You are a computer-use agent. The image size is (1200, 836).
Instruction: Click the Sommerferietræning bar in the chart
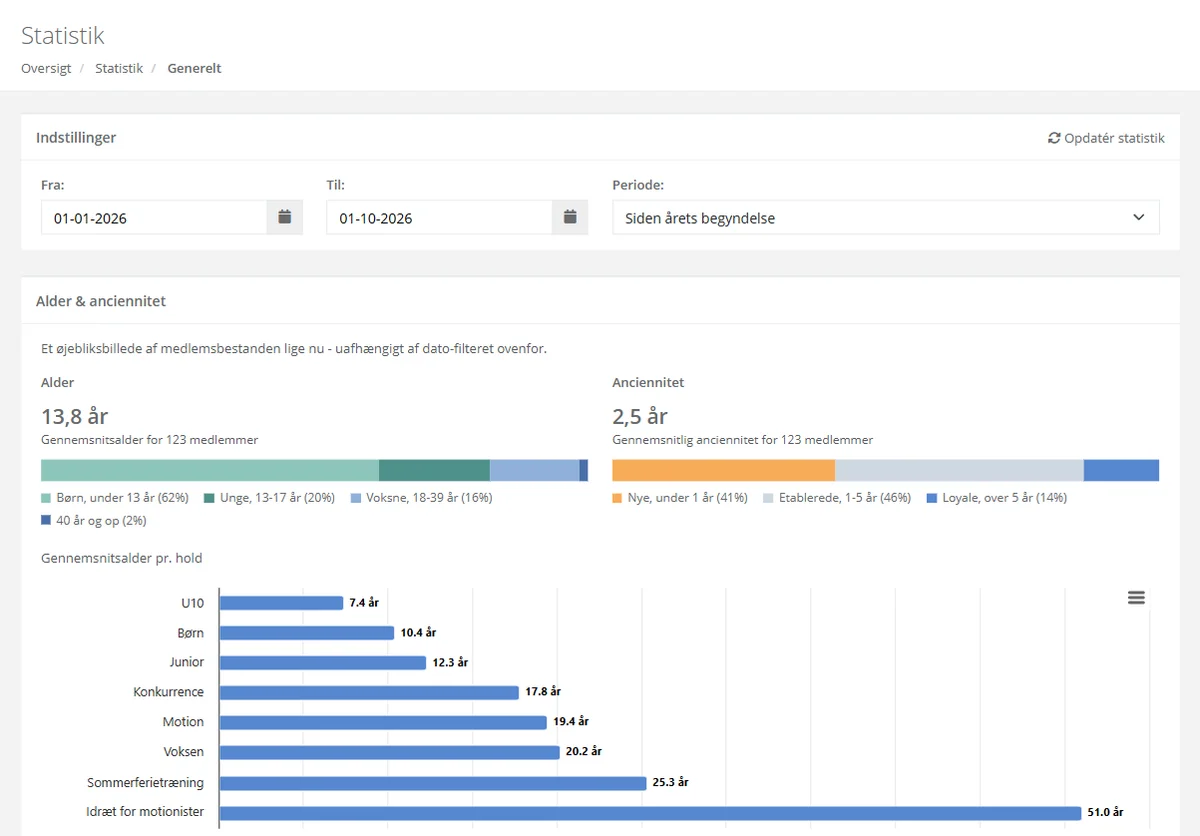pyautogui.click(x=433, y=783)
